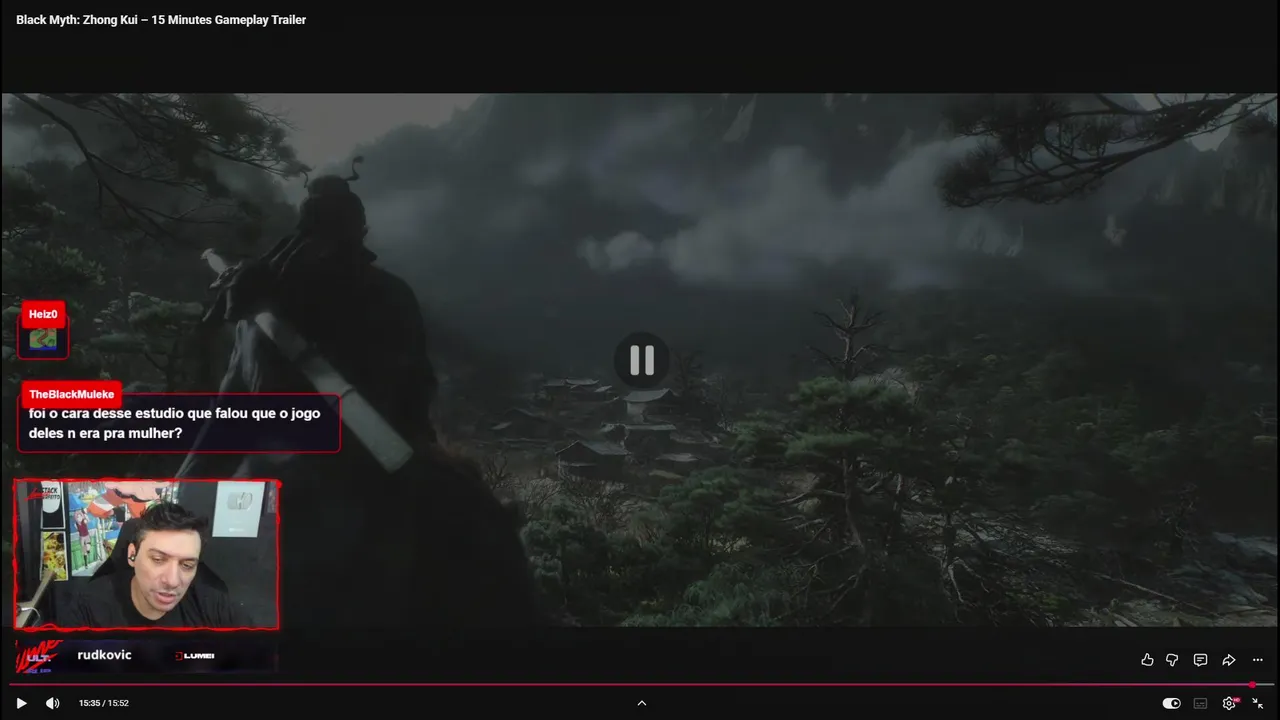
Task: Click the TheBlackMuleke chat username tag
Action: coord(71,394)
